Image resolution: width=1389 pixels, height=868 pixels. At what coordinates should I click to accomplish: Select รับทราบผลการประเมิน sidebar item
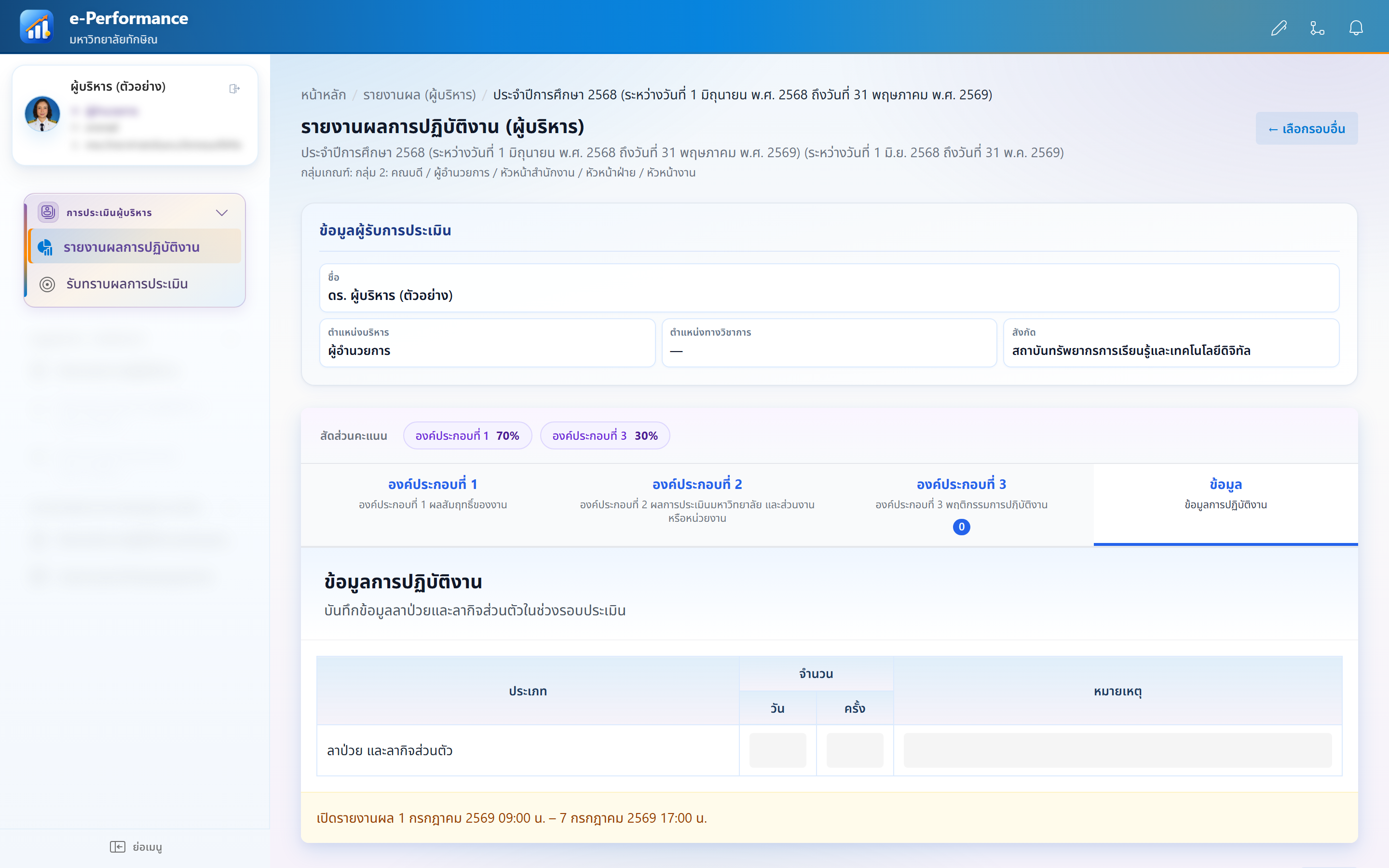click(x=135, y=284)
